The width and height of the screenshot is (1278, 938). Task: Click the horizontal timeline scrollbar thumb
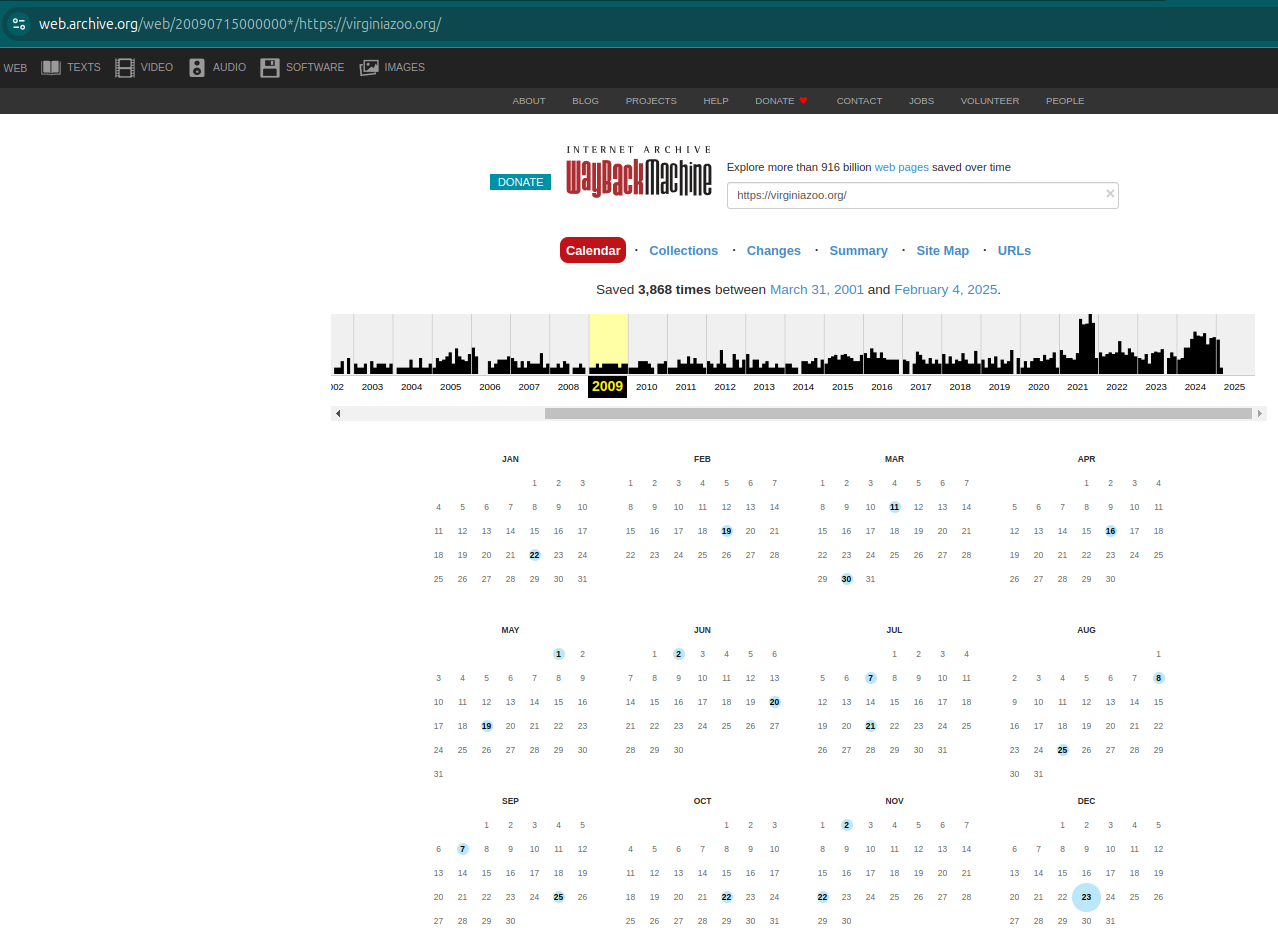point(897,413)
